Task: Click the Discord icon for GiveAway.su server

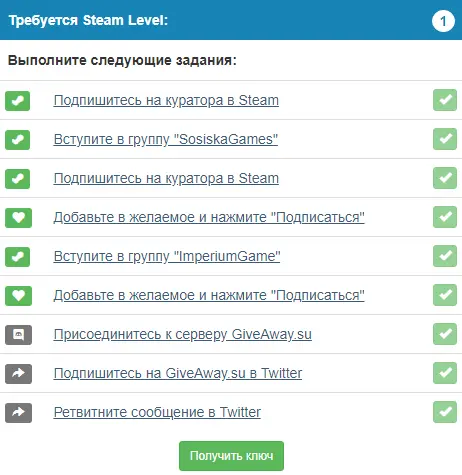Action: coord(18,335)
